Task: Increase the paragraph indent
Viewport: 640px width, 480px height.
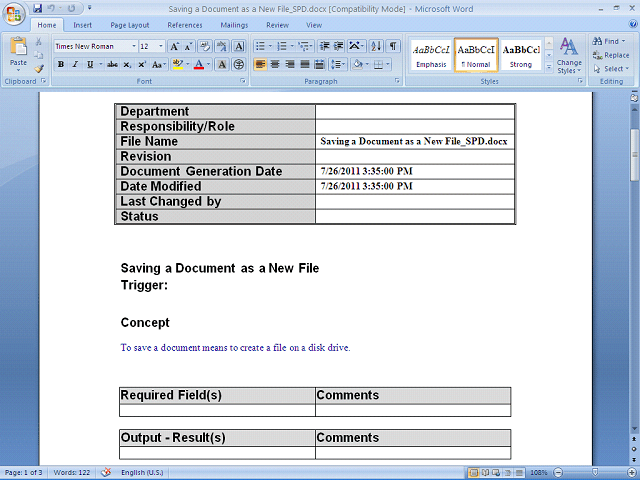Action: (x=338, y=46)
